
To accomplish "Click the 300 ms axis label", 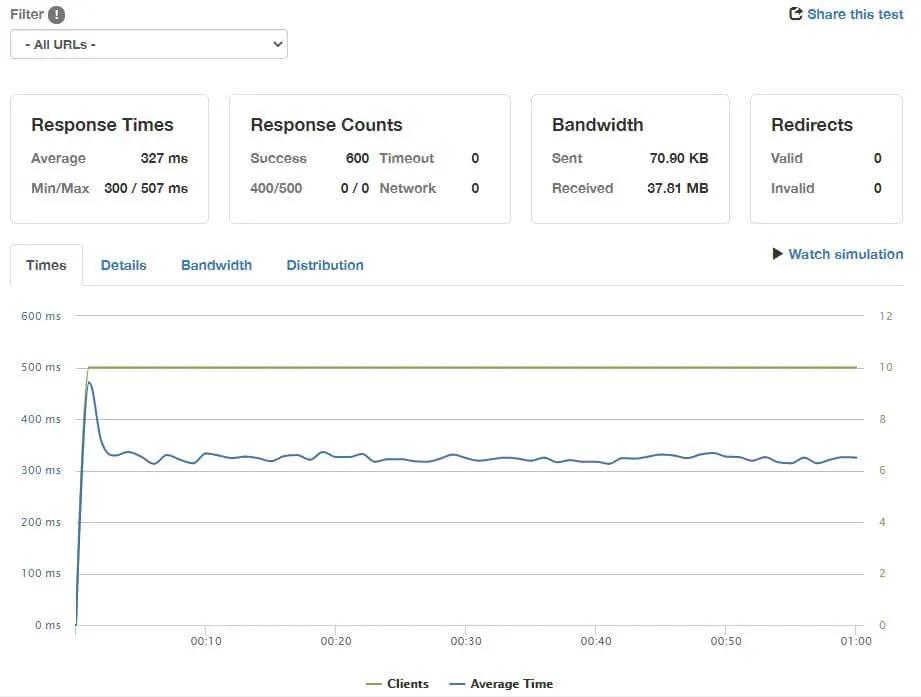I will tap(41, 470).
